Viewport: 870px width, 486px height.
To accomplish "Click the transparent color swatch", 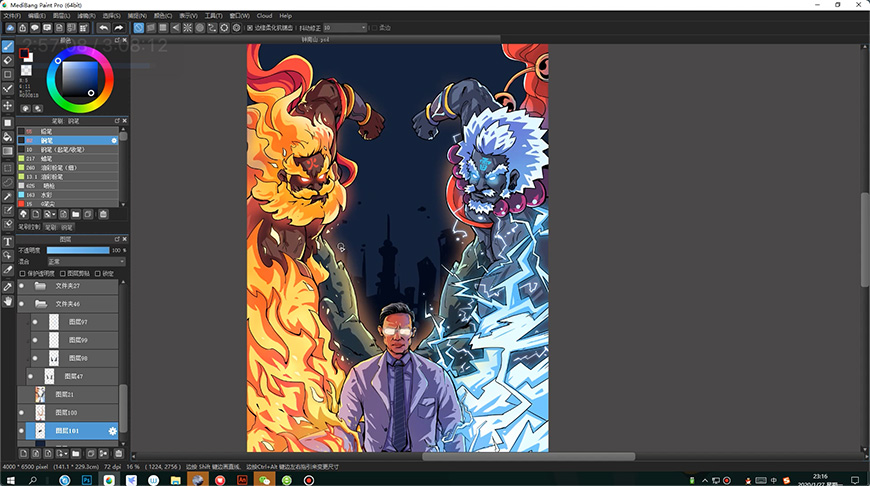I will point(26,70).
